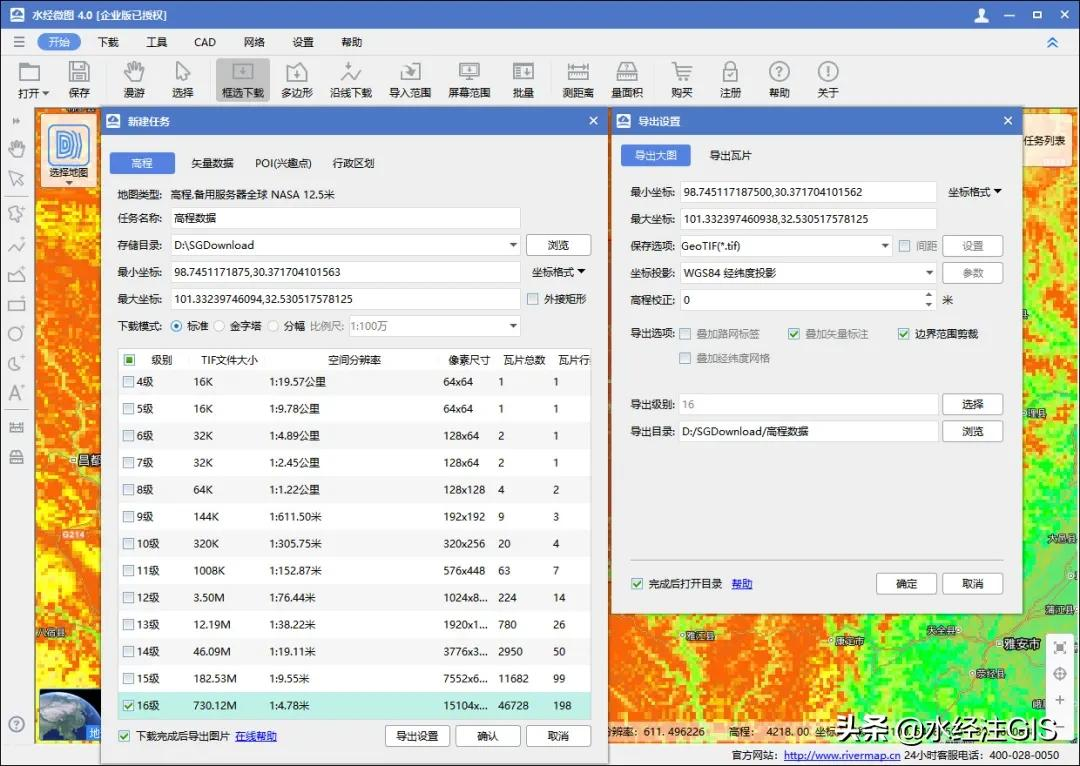This screenshot has width=1080, height=766.
Task: Select the text annotation A tool in sidebar
Action: 17,393
